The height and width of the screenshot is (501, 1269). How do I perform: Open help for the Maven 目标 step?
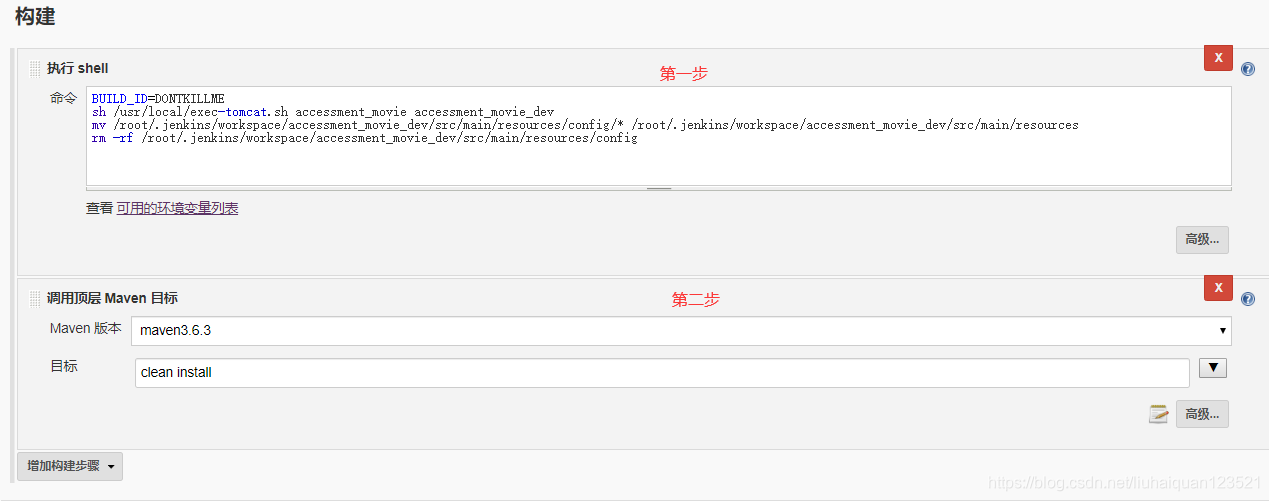tap(1248, 299)
